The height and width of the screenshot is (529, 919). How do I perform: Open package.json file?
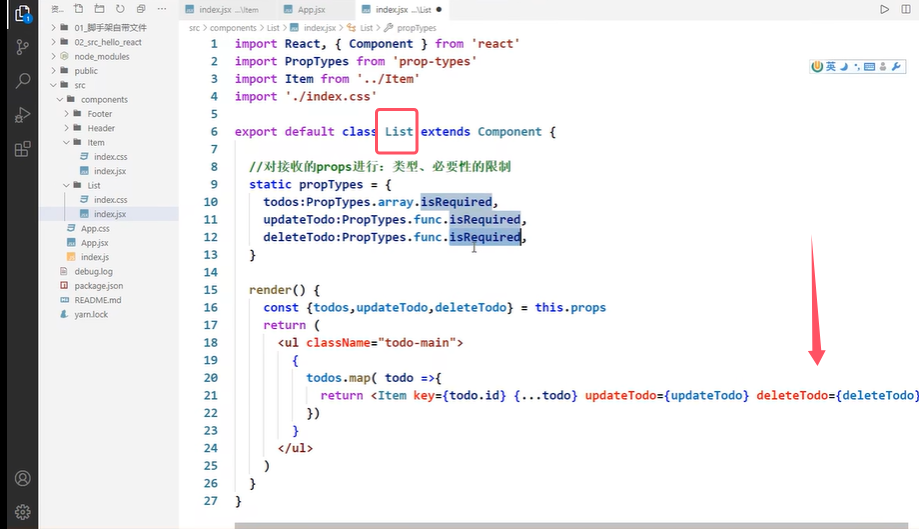point(98,286)
